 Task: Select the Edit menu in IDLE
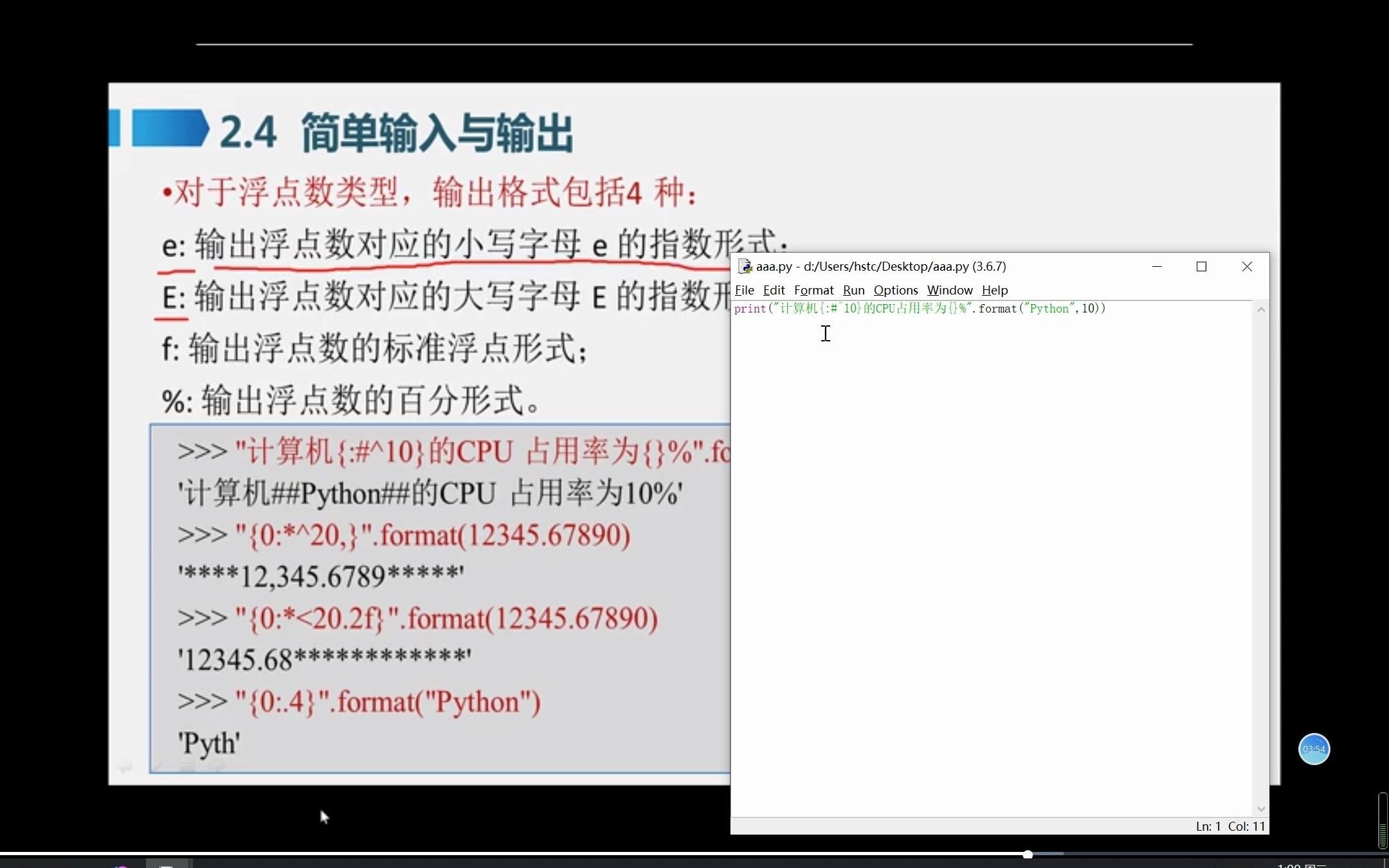coord(774,290)
